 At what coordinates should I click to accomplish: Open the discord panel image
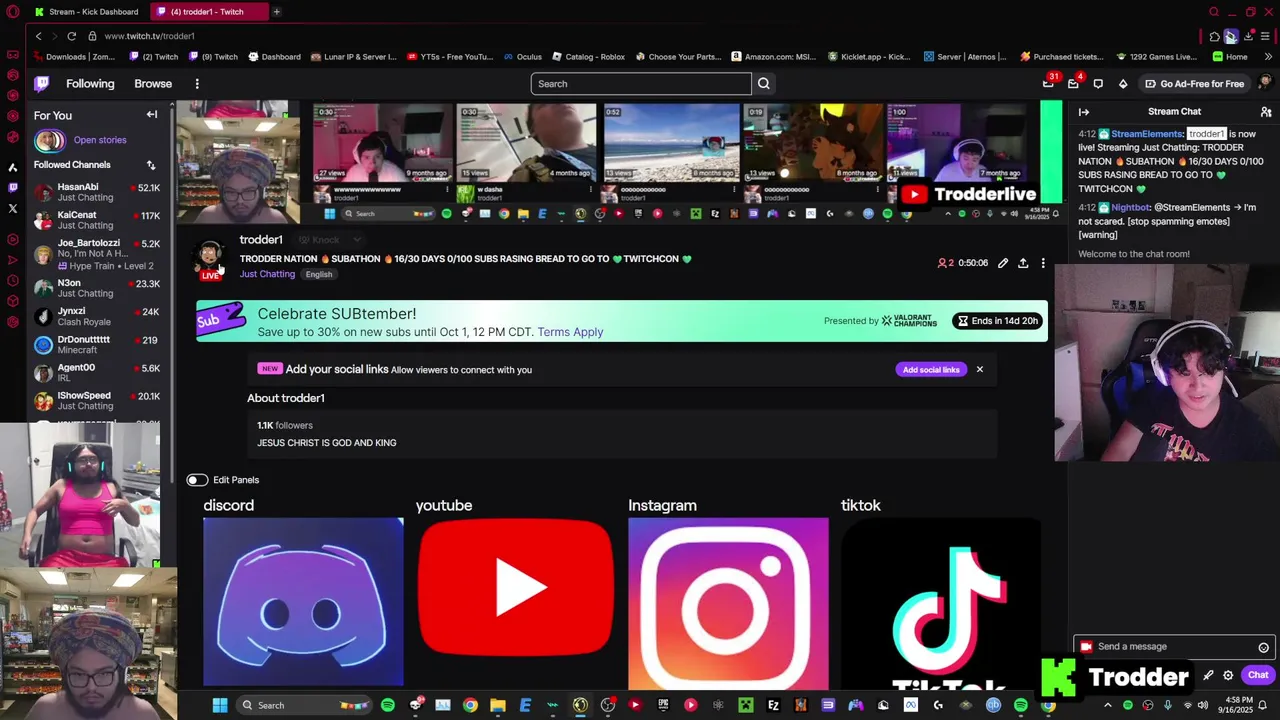click(303, 602)
